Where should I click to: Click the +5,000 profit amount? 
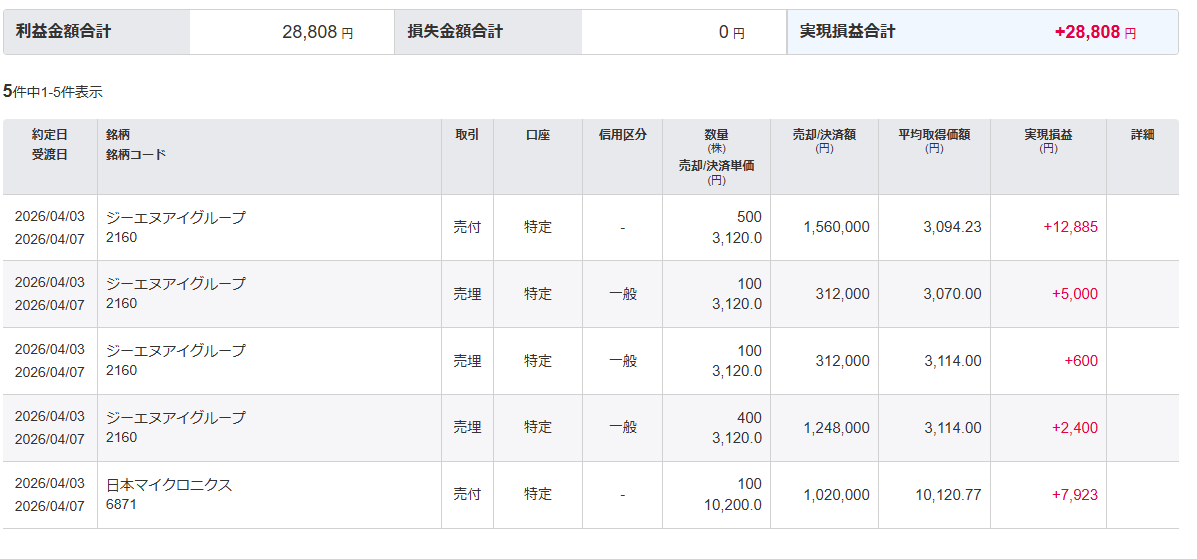tap(1074, 294)
